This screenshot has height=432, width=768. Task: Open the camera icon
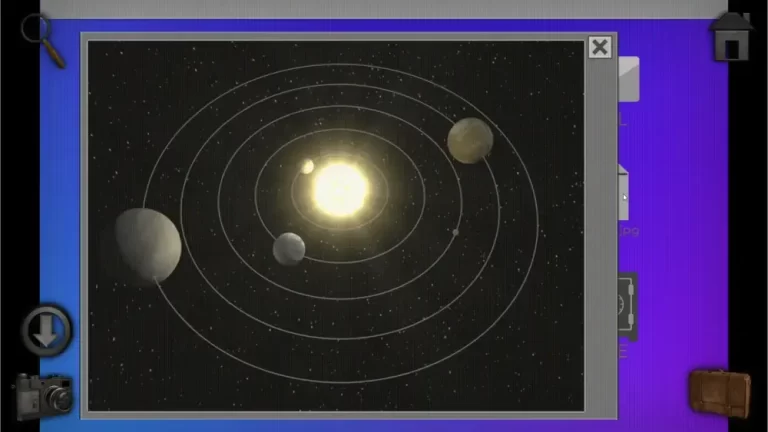coord(44,393)
